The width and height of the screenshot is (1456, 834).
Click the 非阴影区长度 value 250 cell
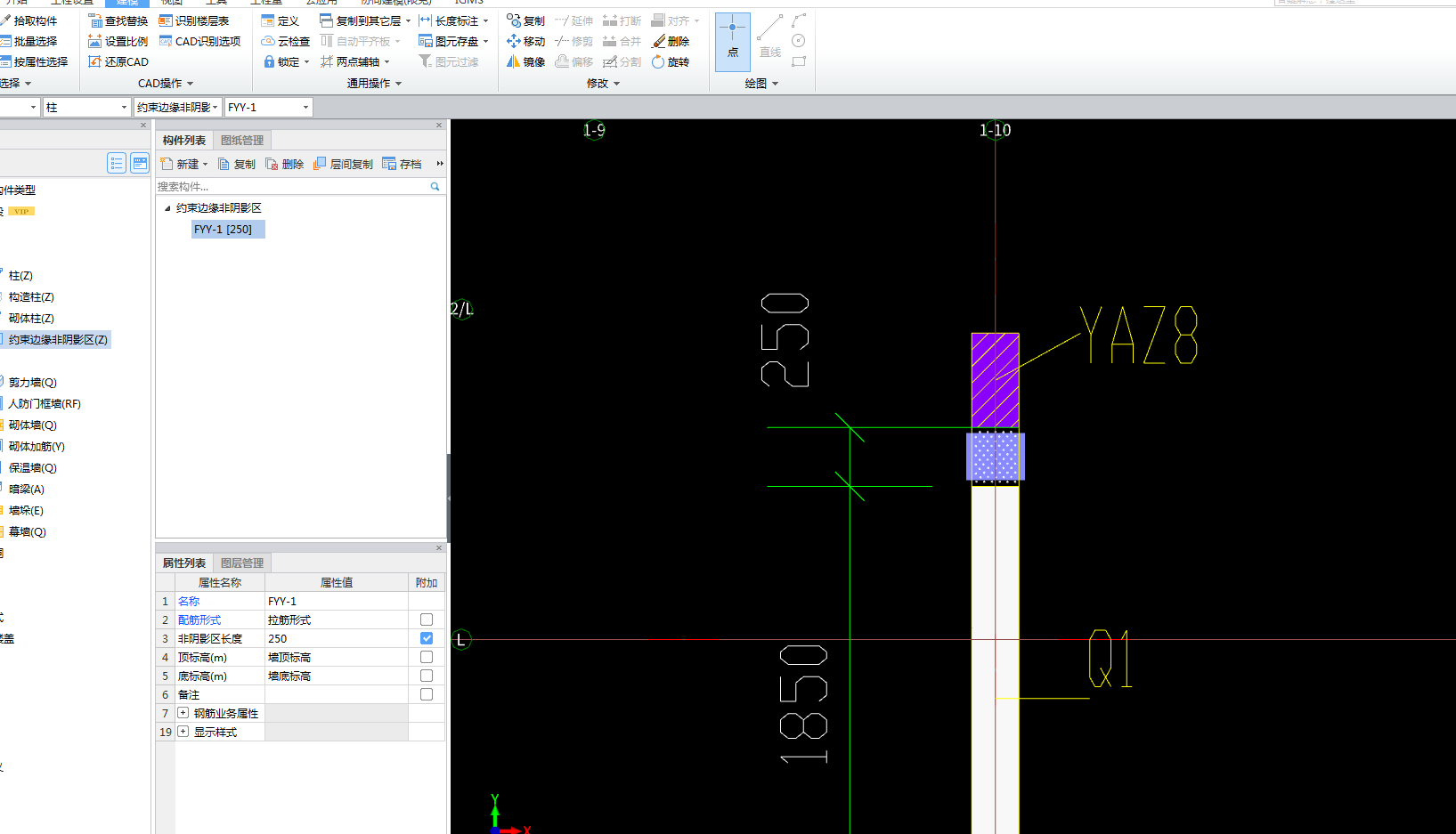[x=337, y=638]
